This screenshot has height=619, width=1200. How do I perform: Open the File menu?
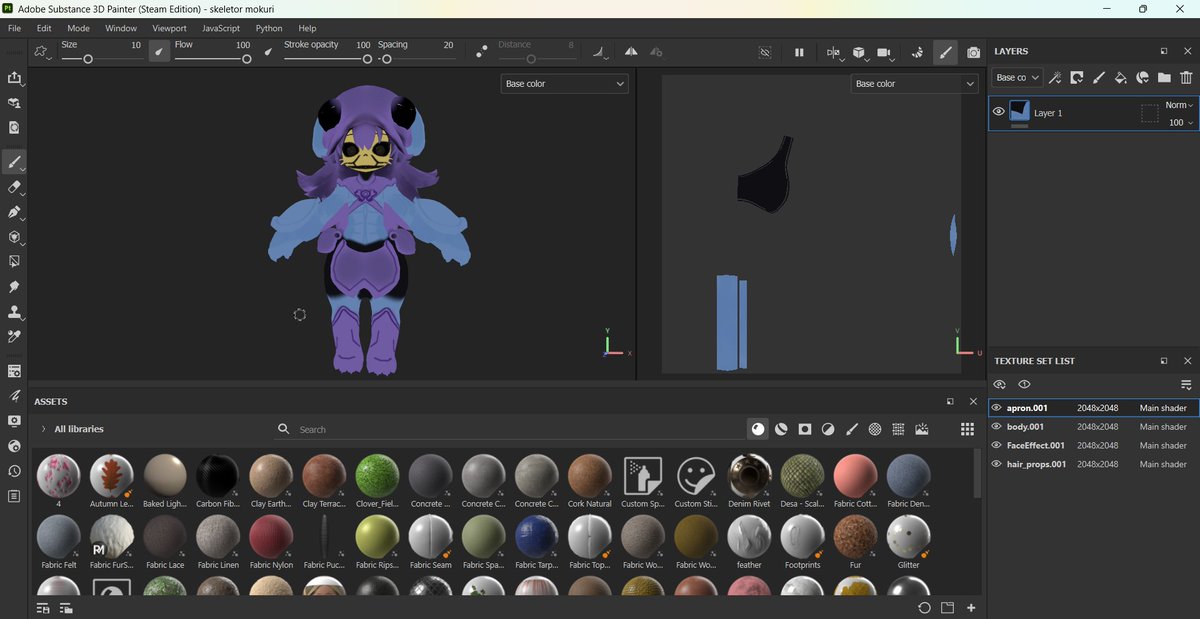14,28
